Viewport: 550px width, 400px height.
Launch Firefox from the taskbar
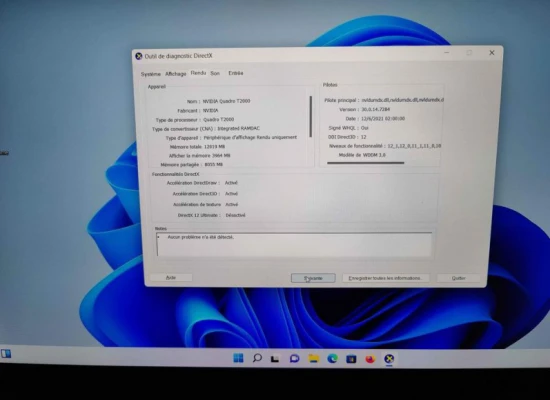pyautogui.click(x=370, y=359)
